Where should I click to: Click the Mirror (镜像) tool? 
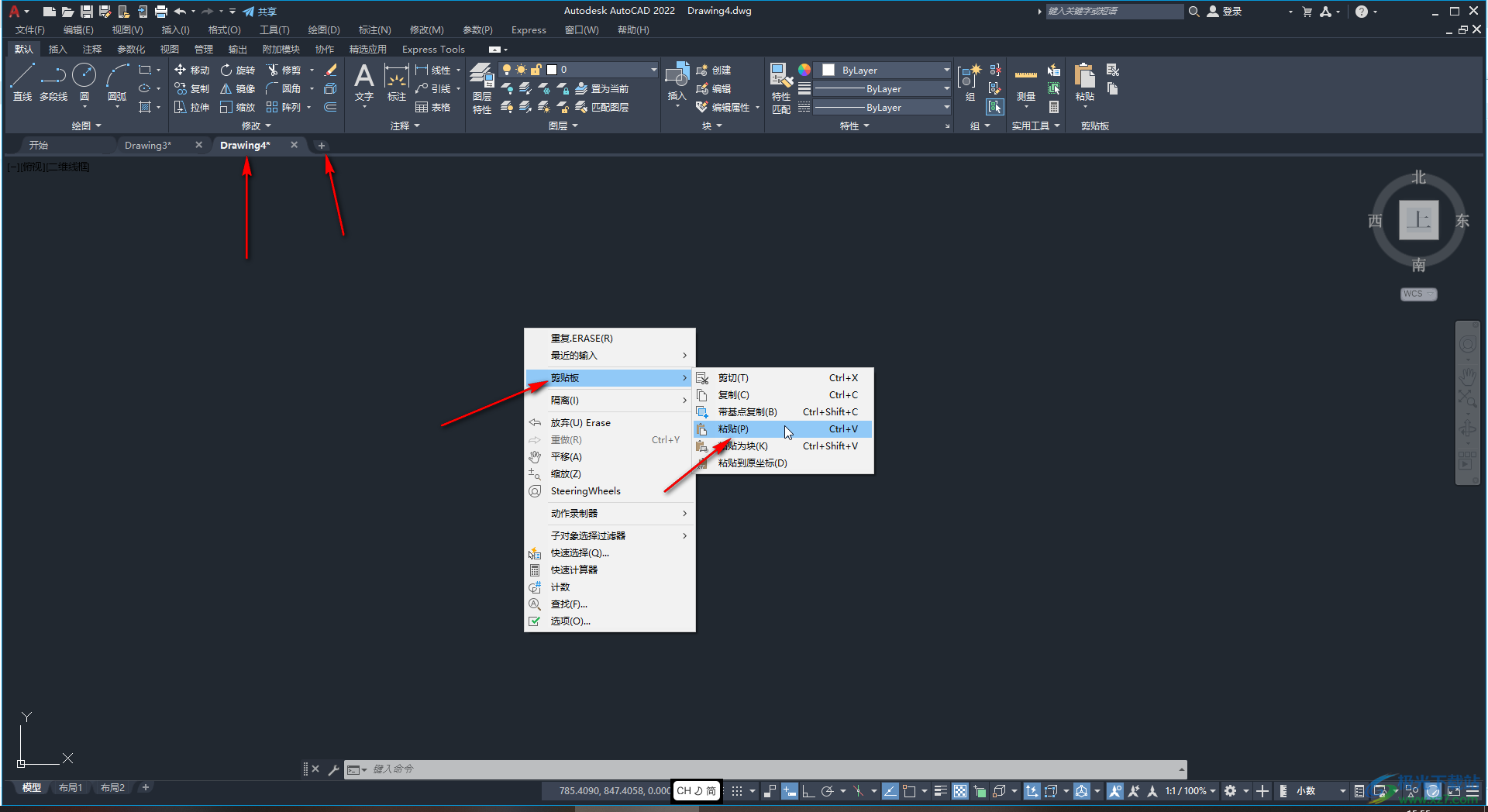(x=238, y=88)
